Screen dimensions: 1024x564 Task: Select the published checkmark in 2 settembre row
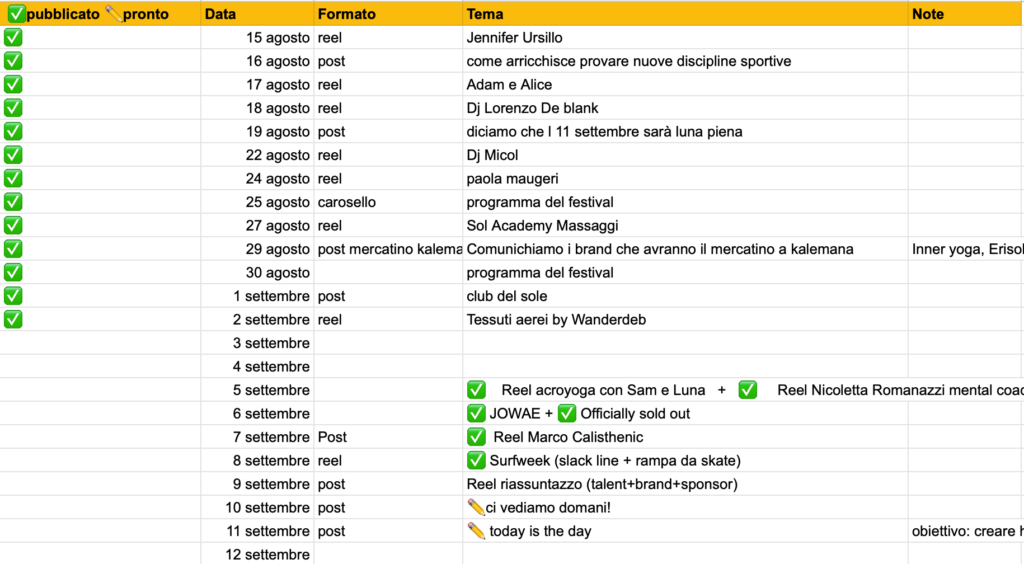14,320
